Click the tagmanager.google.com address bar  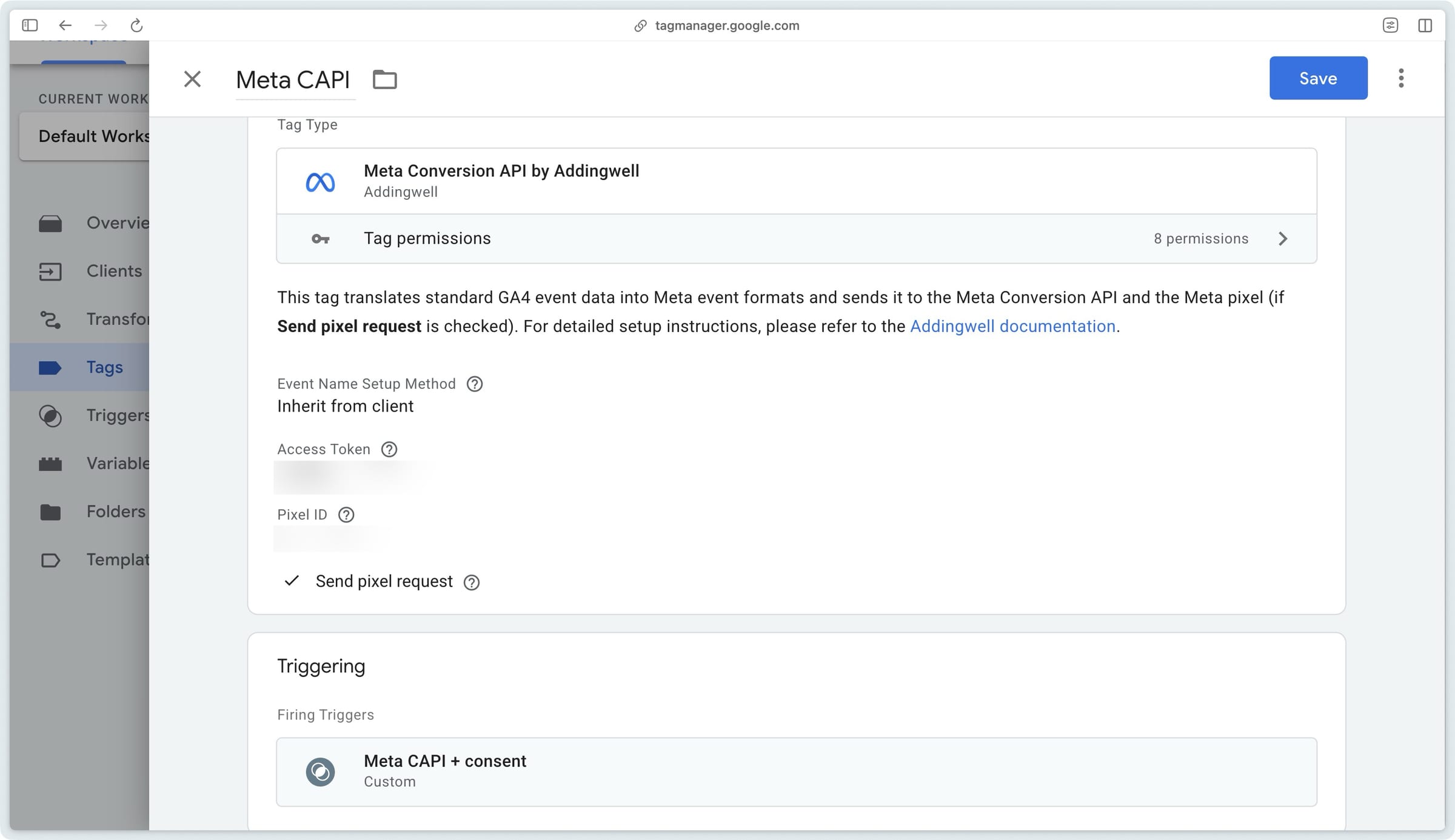[x=727, y=25]
